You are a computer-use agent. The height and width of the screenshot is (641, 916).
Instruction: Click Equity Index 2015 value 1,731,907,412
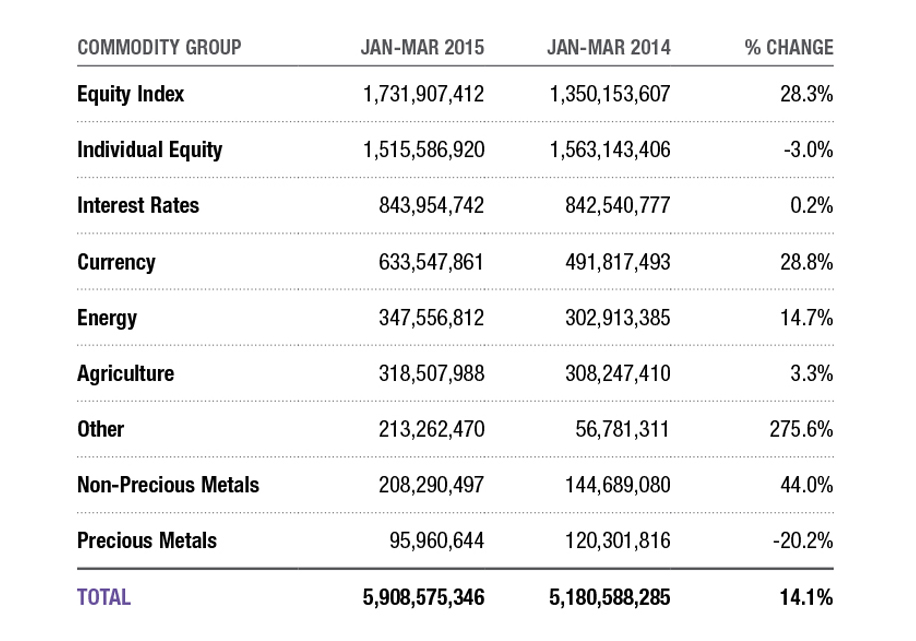[424, 95]
